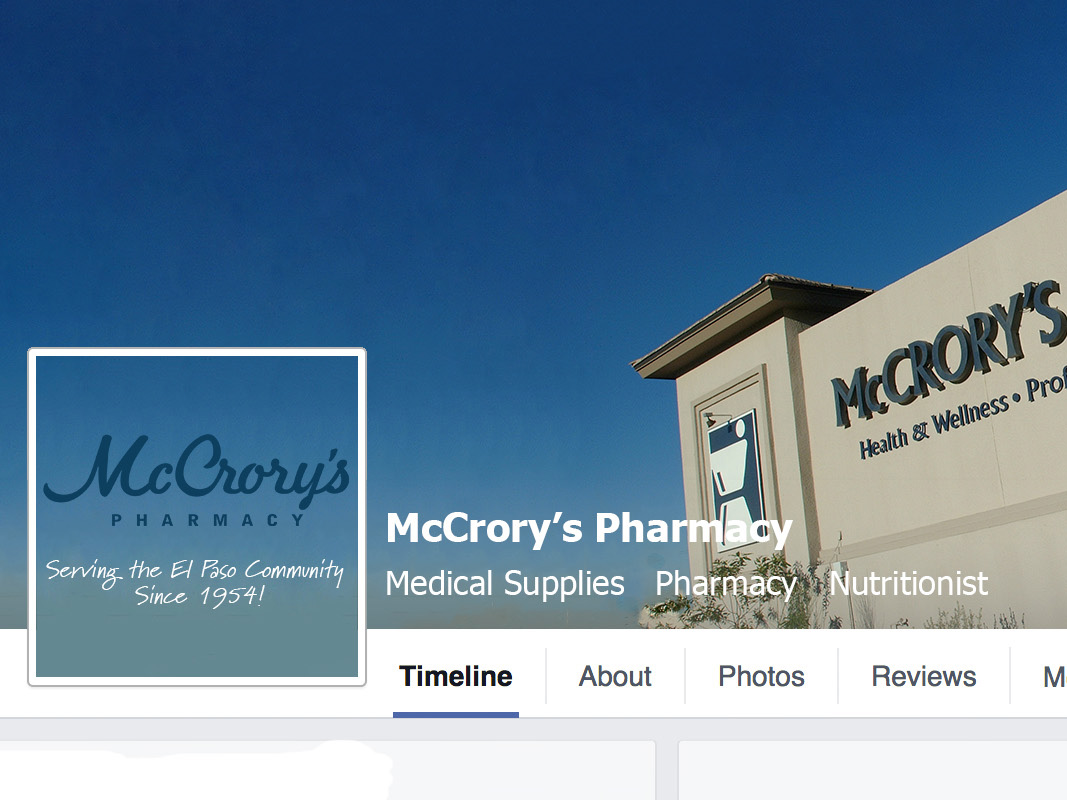Image resolution: width=1067 pixels, height=800 pixels.
Task: Click the Serving the El Paso Community tagline
Action: (195, 582)
